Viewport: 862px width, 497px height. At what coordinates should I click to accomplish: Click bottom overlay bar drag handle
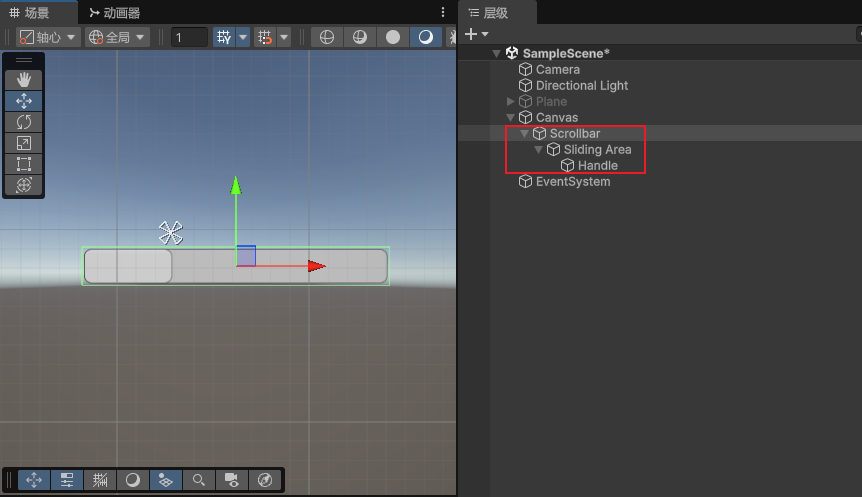coord(9,480)
